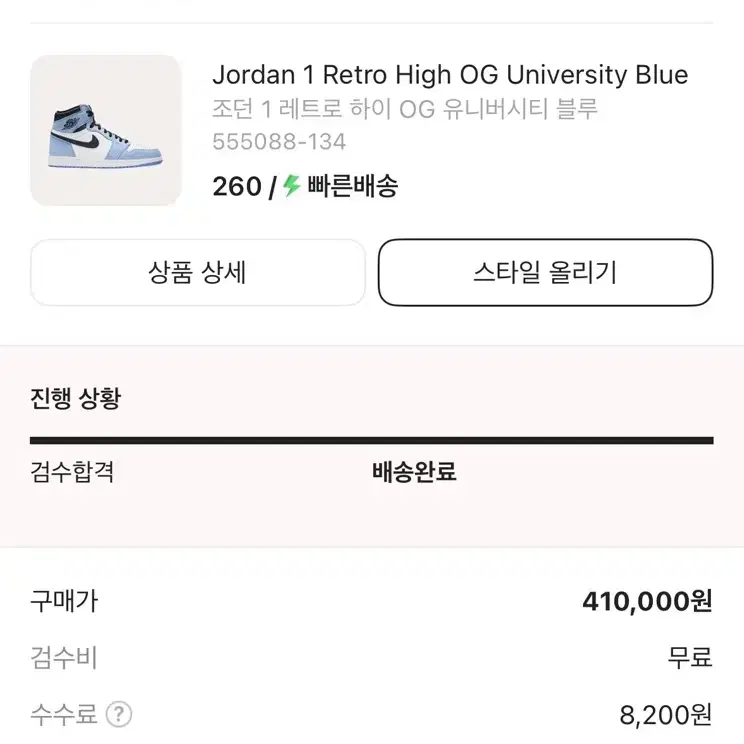Tap the 무료 inspection fee value
Screen dimensions: 744x744
tap(690, 658)
